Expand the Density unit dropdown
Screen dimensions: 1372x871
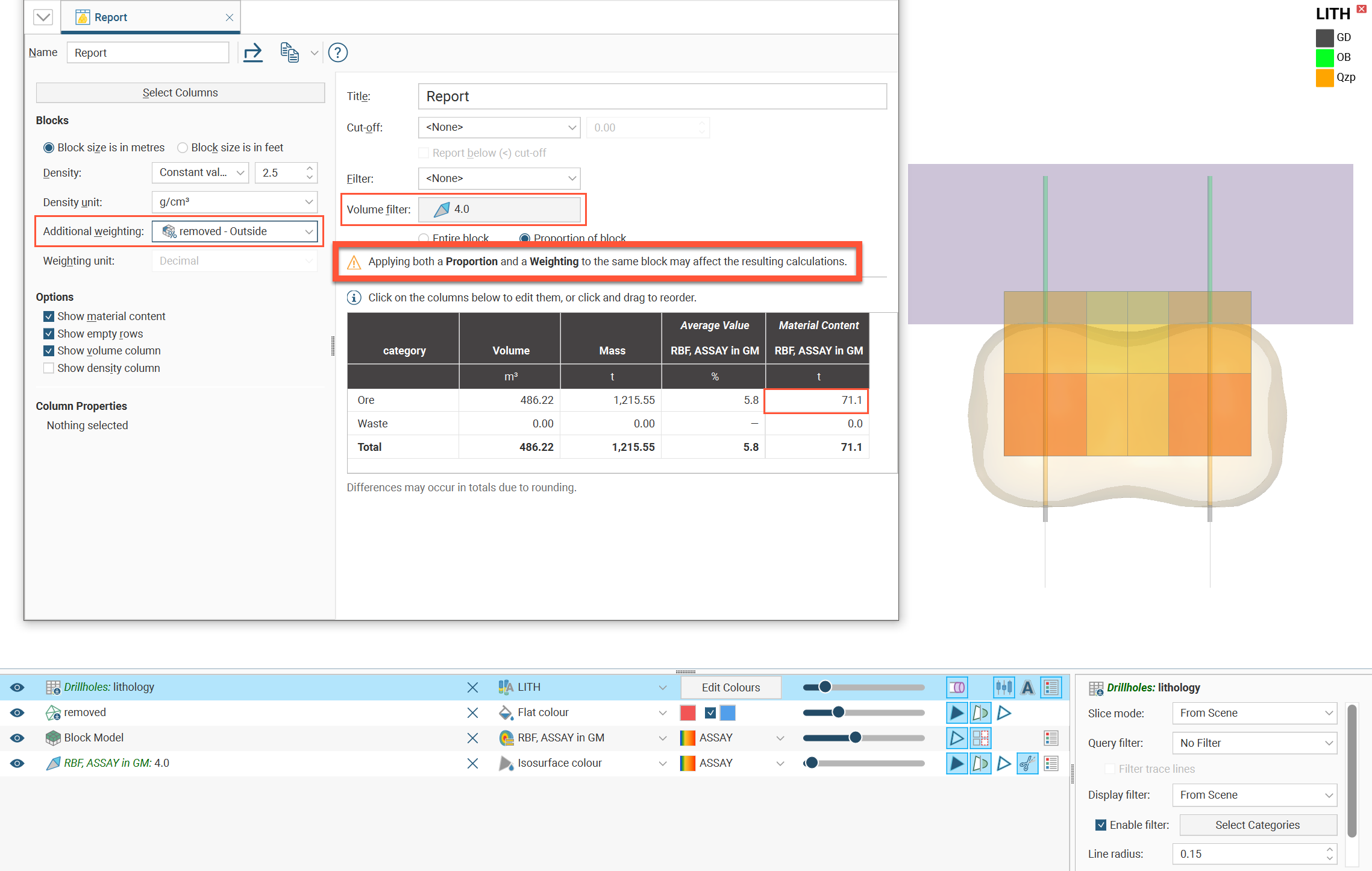[235, 202]
